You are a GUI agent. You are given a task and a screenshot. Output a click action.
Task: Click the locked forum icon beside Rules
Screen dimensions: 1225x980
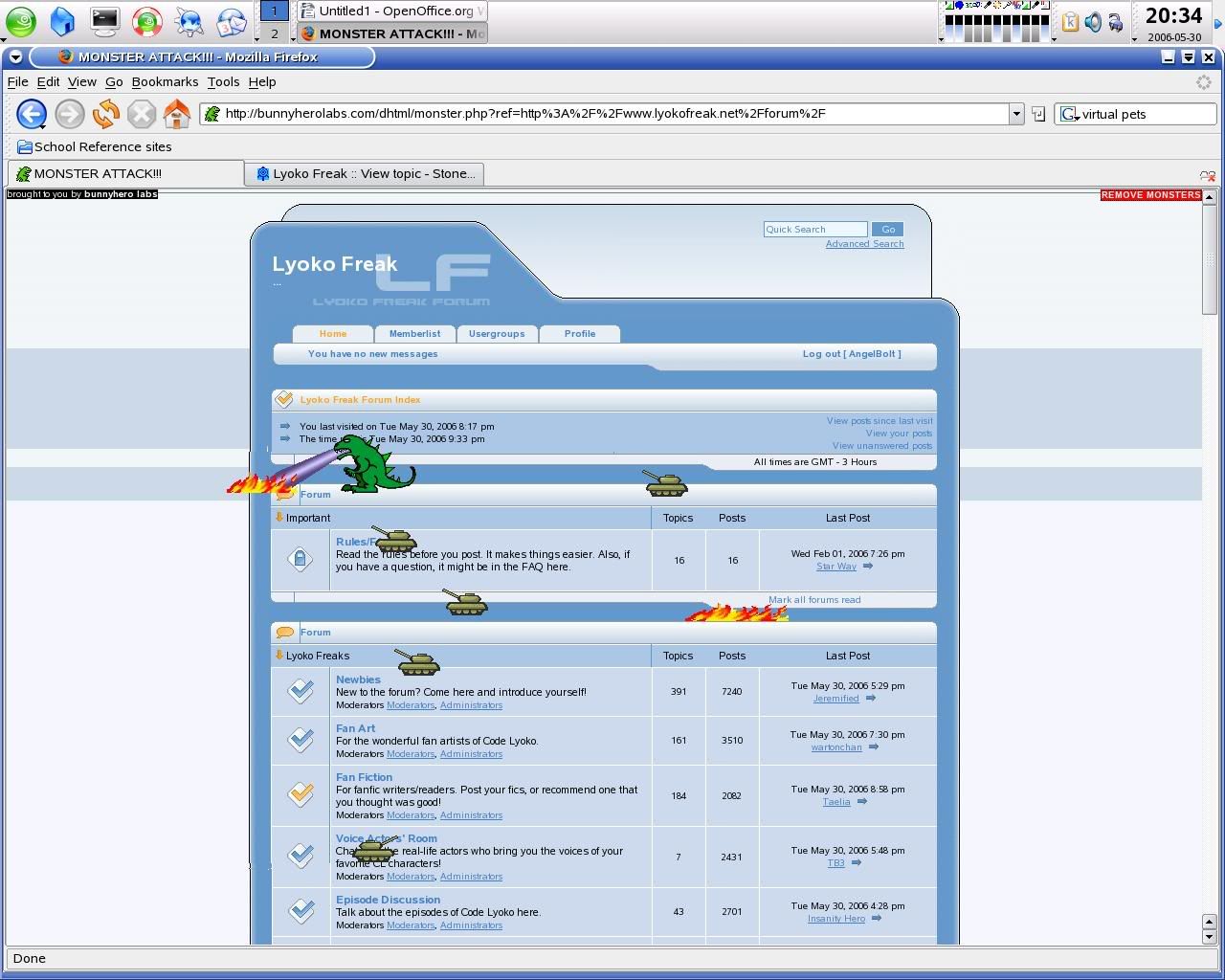pyautogui.click(x=300, y=559)
